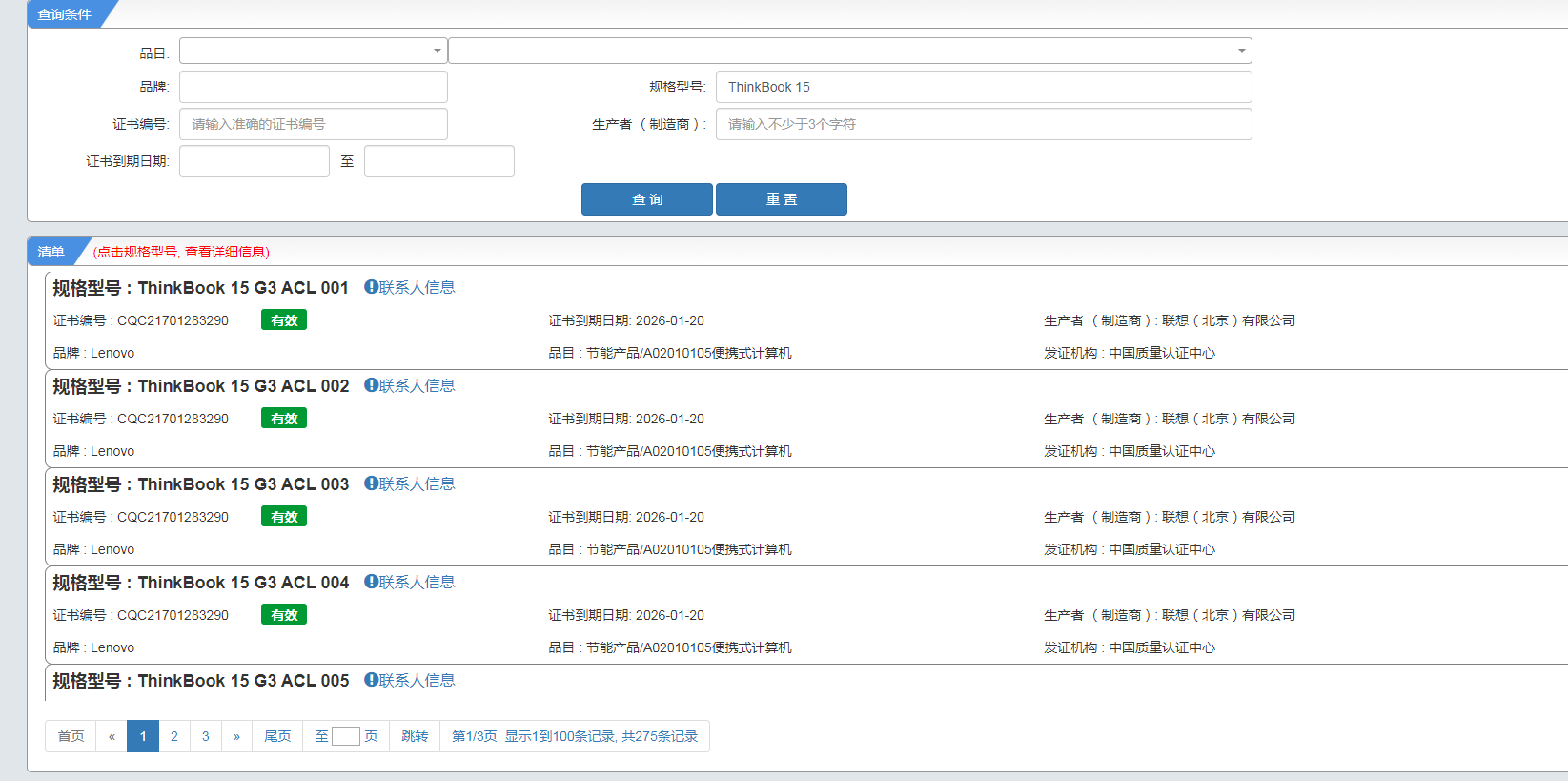Click 品牌 : Lenovo text in ACL 002 row
The width and height of the screenshot is (1568, 781).
coord(94,451)
